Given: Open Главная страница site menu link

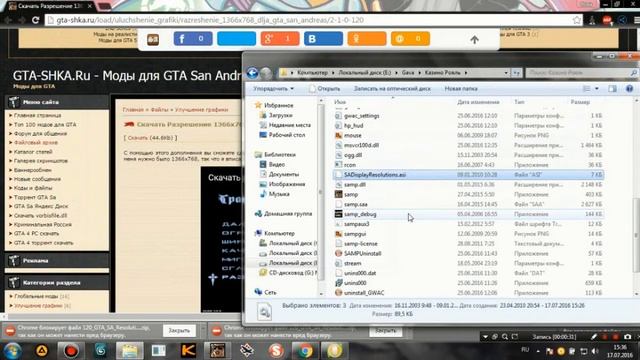Looking at the screenshot, I should pos(37,116).
